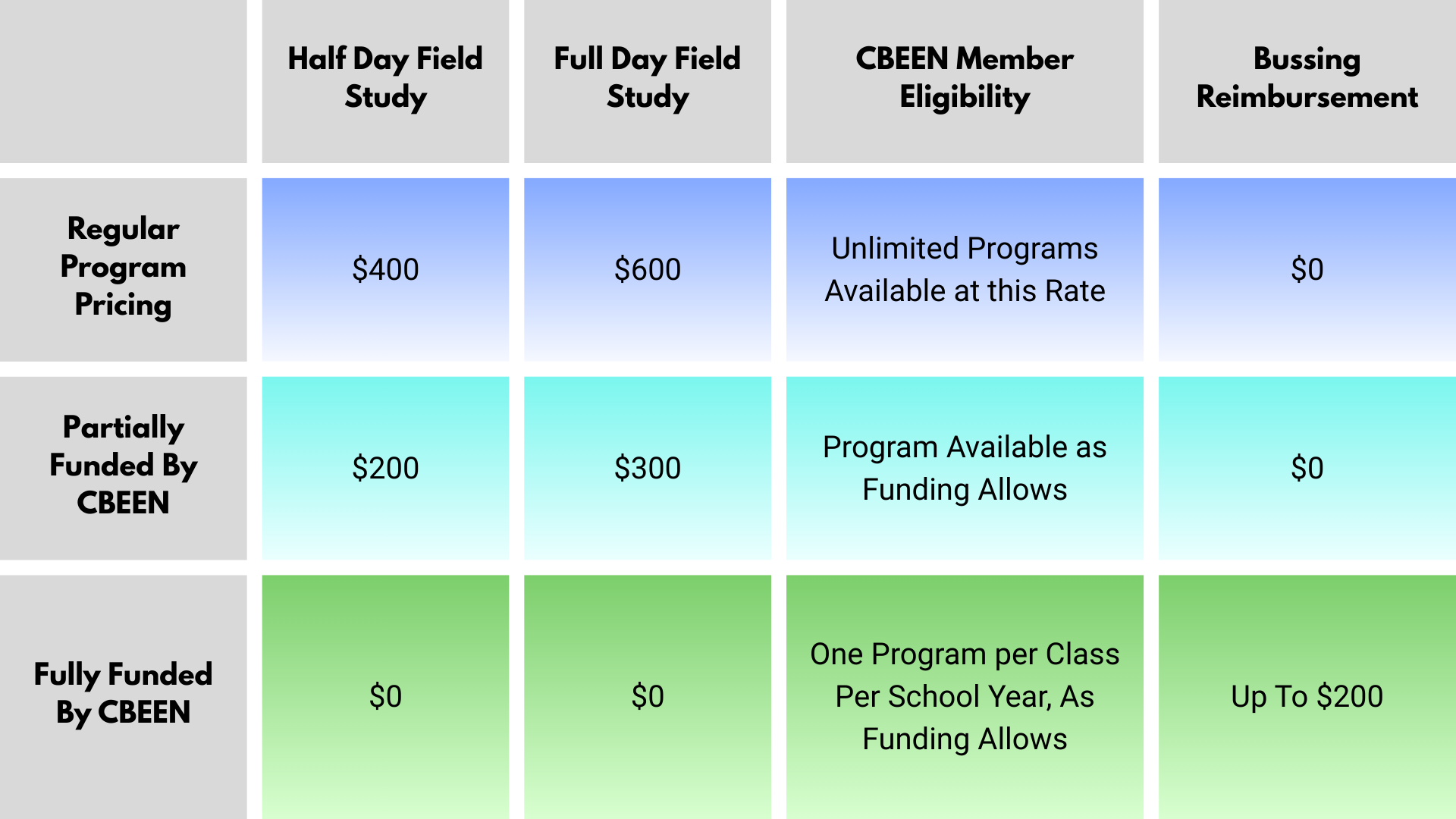Click Regular Program Pricing's $0 bussing cell
The width and height of the screenshot is (1456, 819).
[x=1307, y=269]
